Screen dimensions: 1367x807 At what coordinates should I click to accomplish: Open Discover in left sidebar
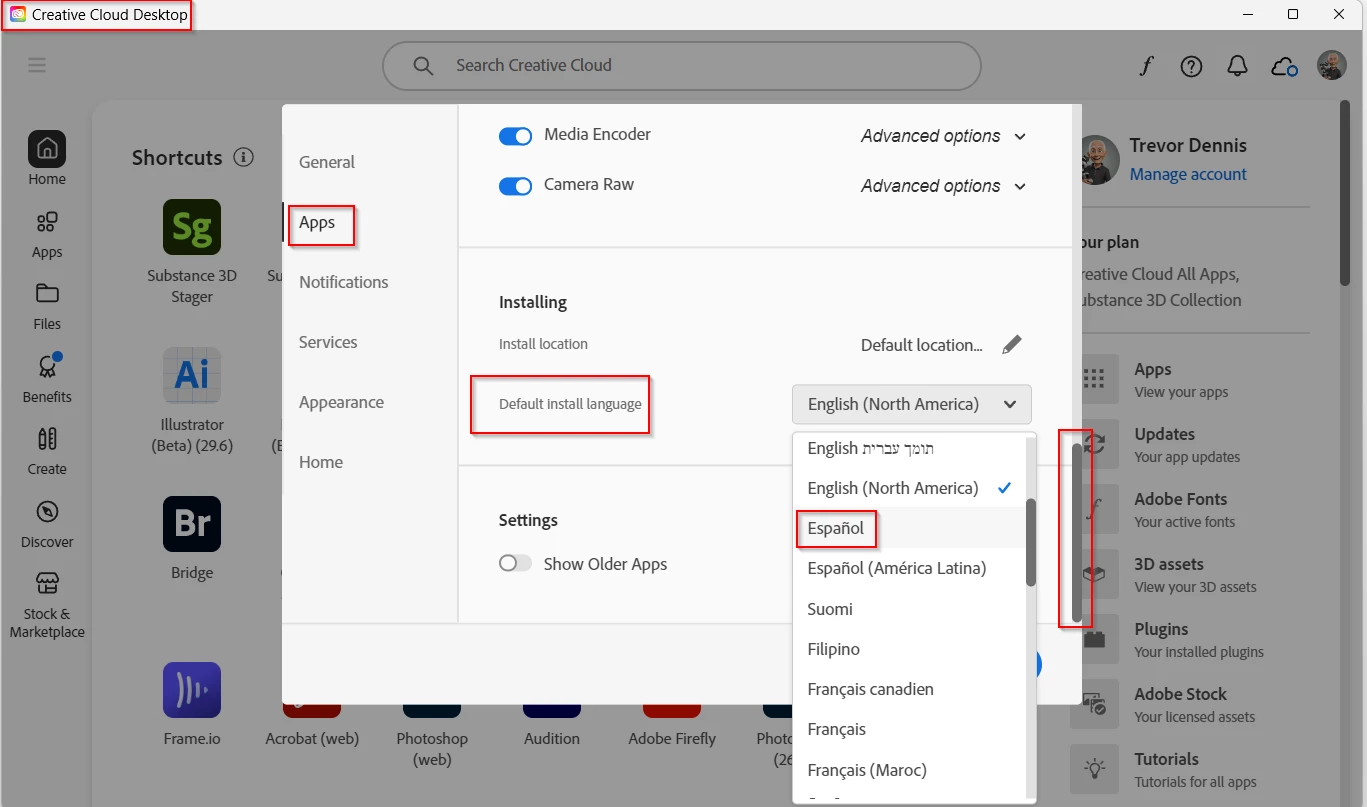47,524
